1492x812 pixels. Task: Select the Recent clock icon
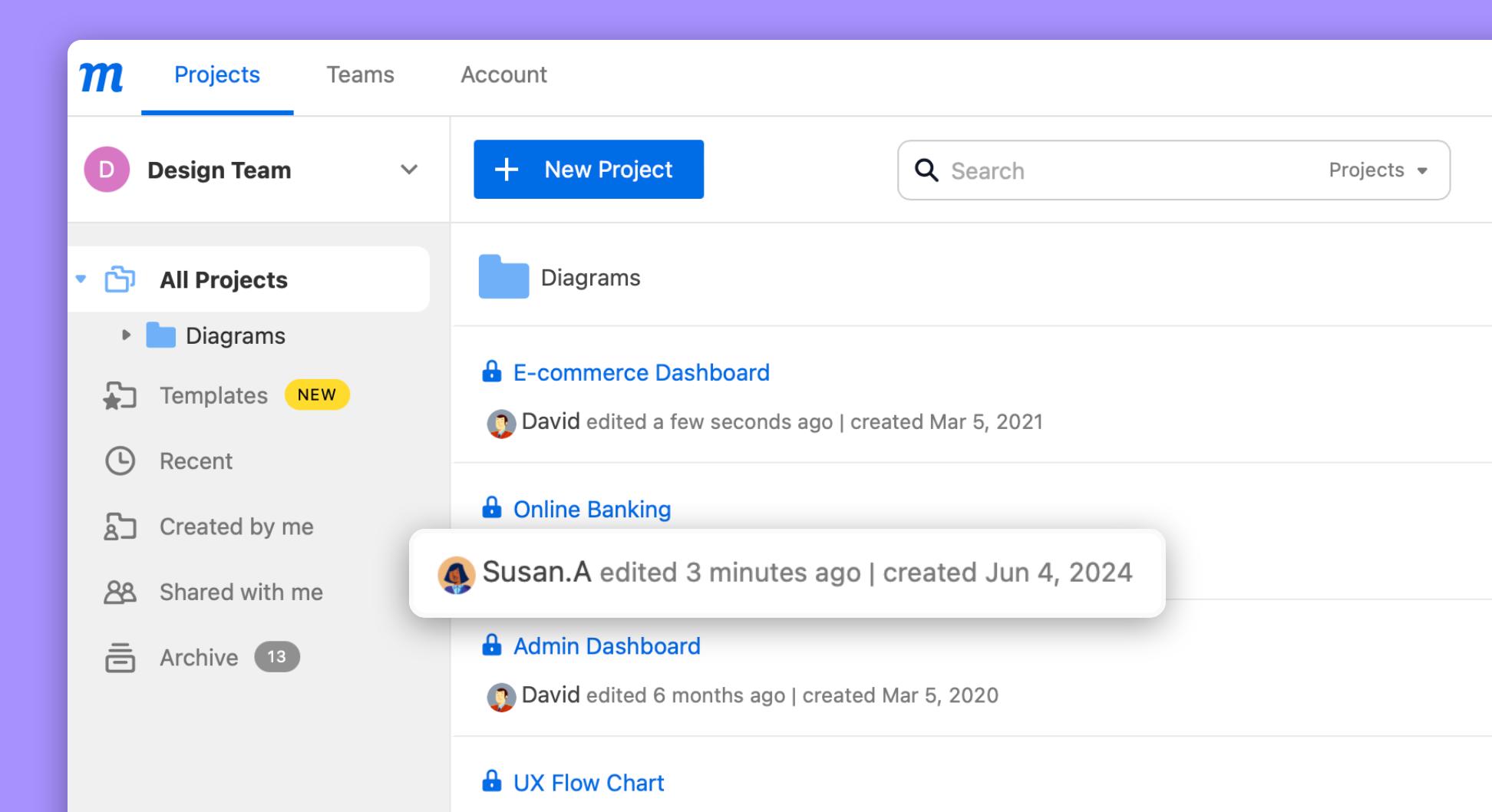tap(119, 460)
